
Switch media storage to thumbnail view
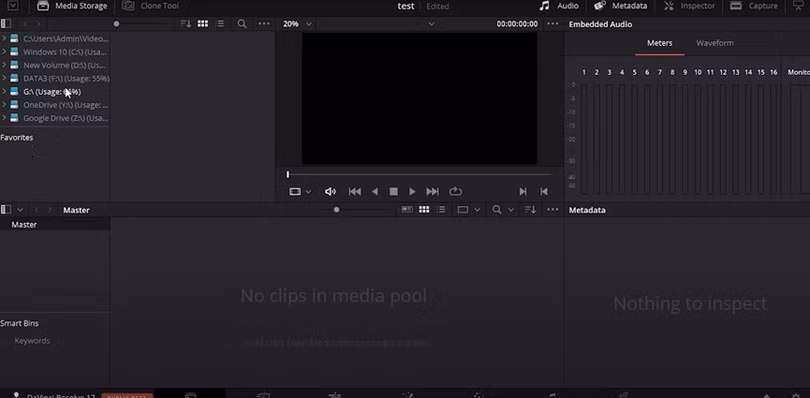coord(203,24)
